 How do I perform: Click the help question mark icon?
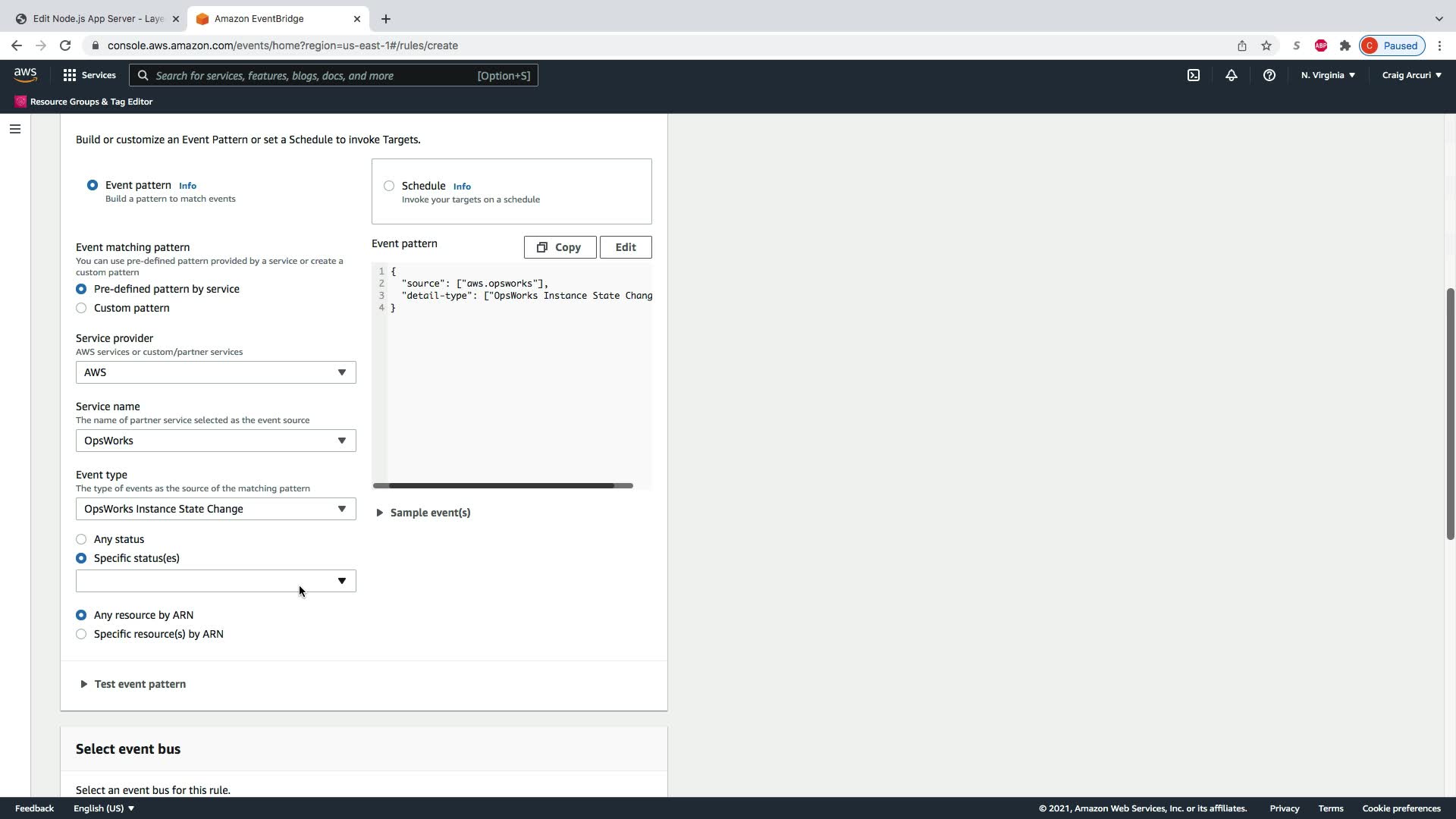click(1269, 75)
